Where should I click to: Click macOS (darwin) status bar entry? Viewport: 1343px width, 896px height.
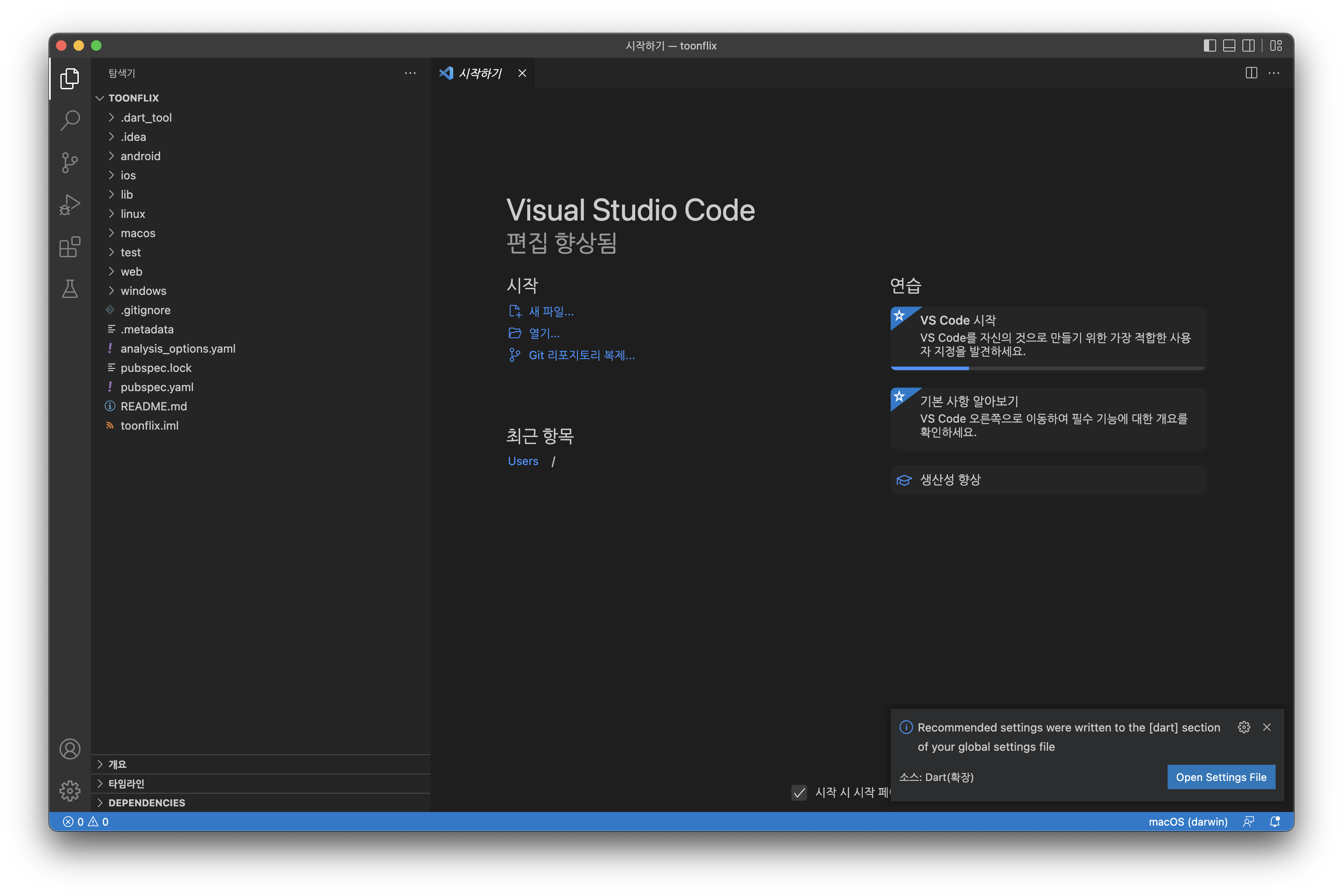[1188, 822]
